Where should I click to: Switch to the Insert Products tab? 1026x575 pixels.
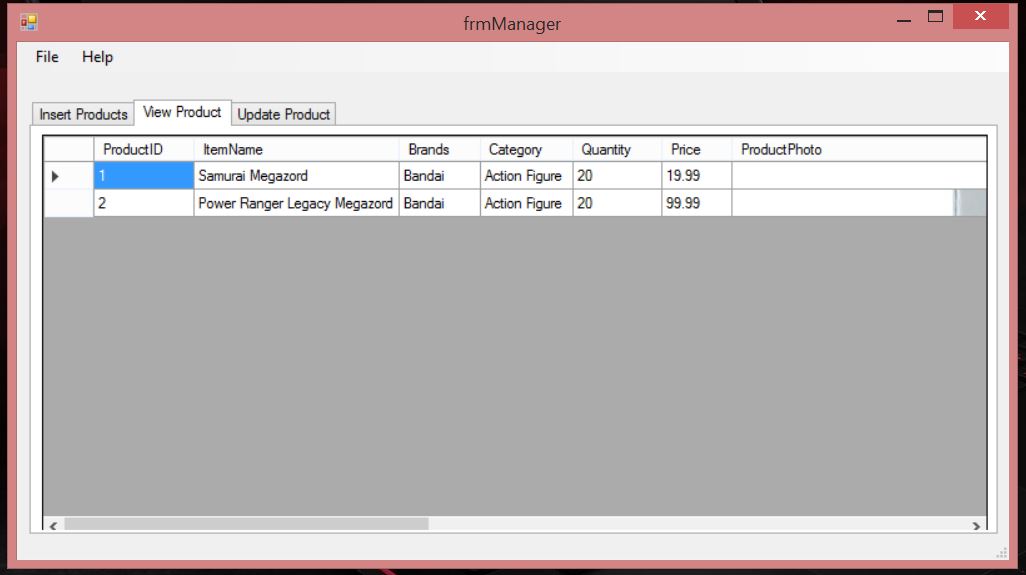point(83,114)
